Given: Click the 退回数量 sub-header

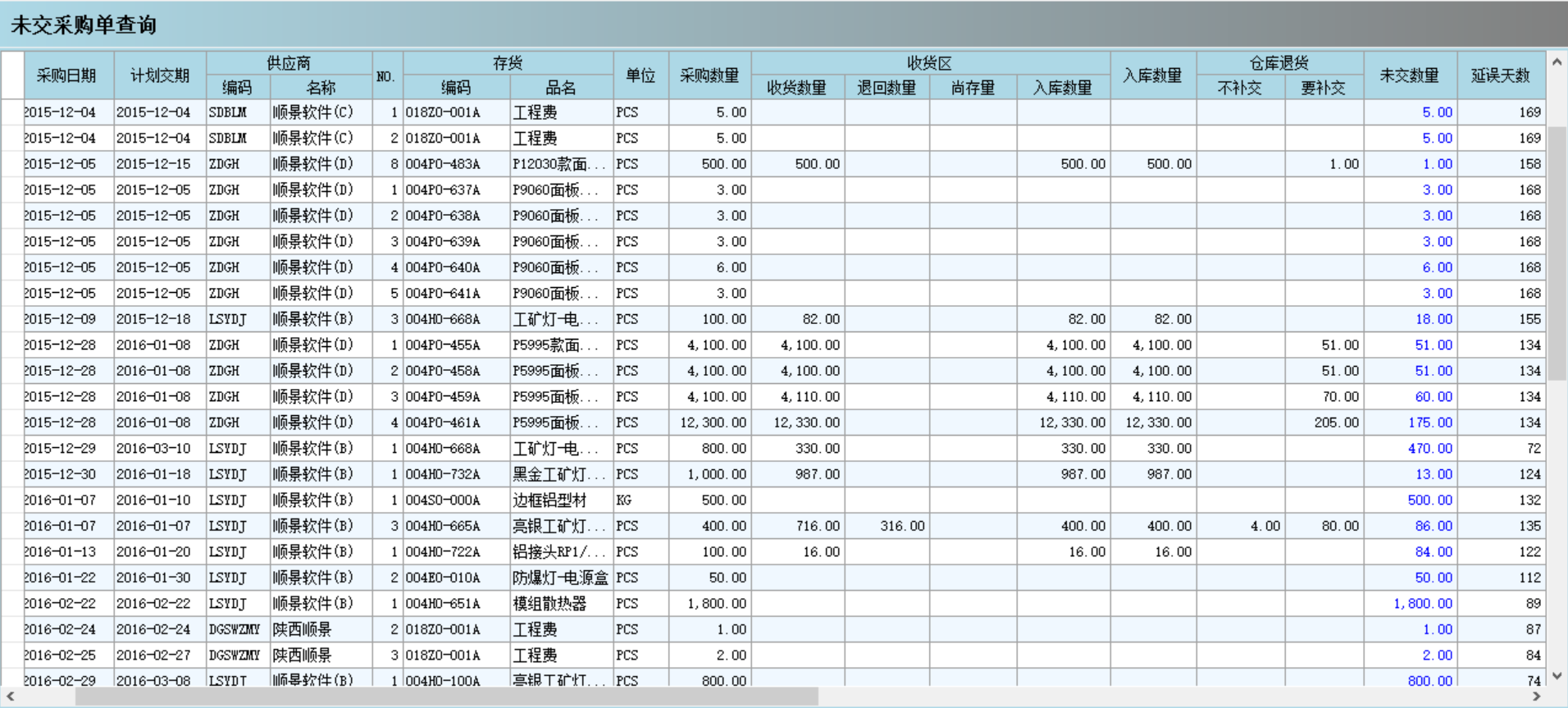Looking at the screenshot, I should pyautogui.click(x=887, y=88).
